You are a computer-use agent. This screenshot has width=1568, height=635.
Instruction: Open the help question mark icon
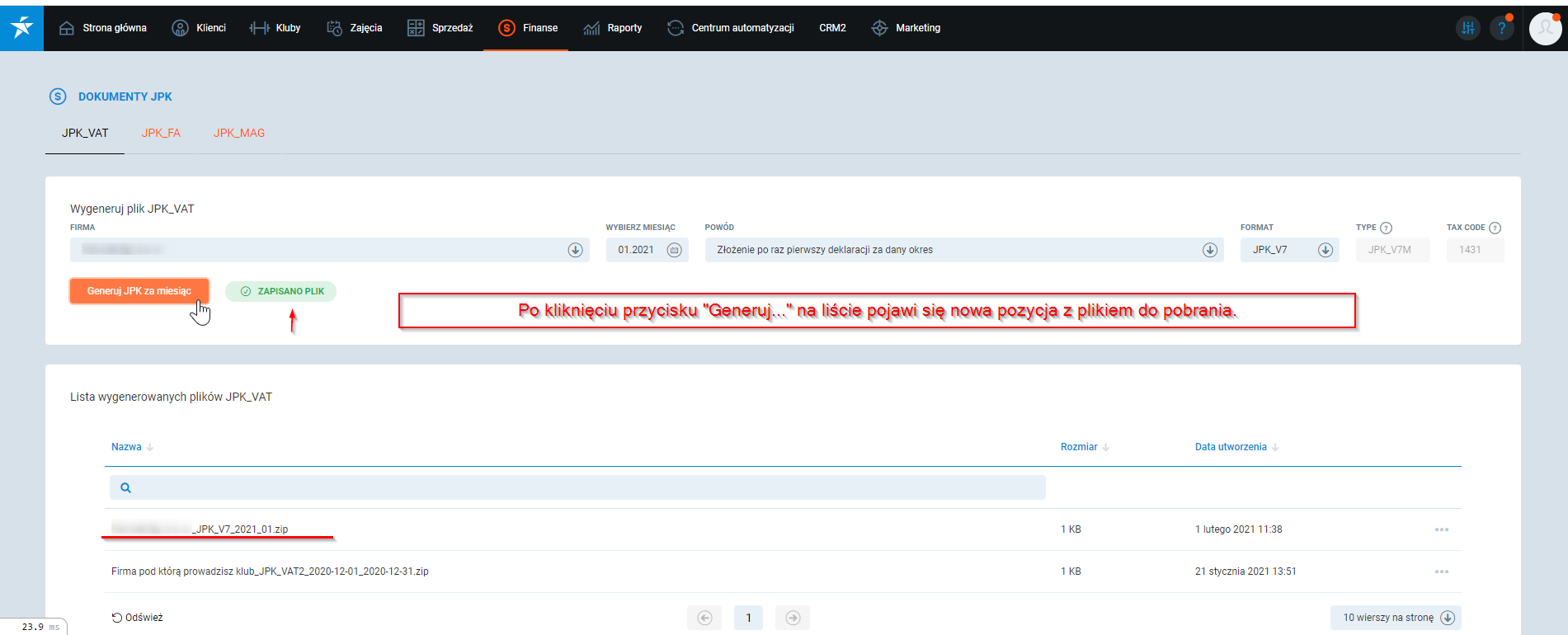pyautogui.click(x=1501, y=28)
